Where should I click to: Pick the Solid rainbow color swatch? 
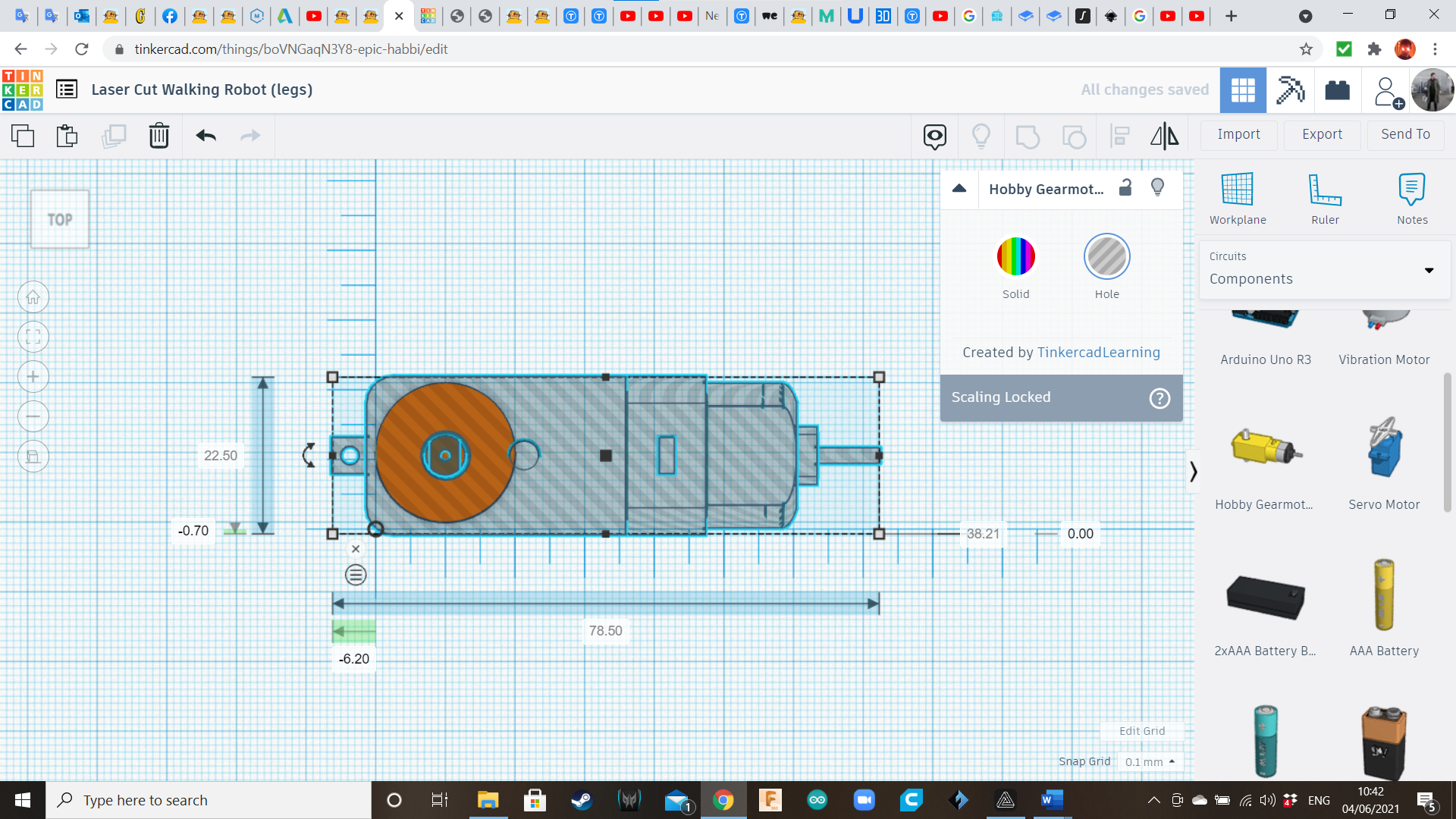click(x=1015, y=257)
